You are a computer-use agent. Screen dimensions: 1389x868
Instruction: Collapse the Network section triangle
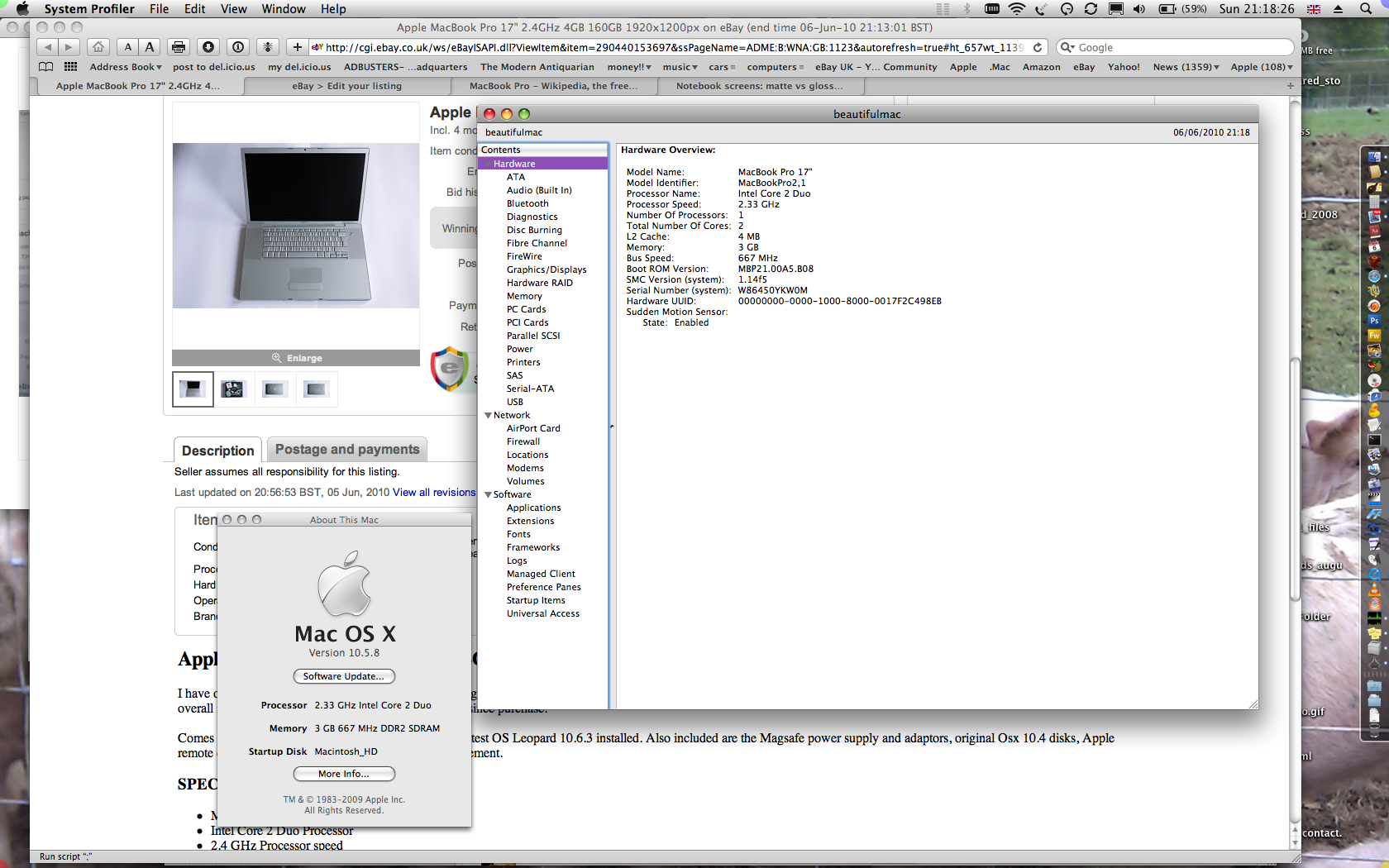tap(488, 415)
